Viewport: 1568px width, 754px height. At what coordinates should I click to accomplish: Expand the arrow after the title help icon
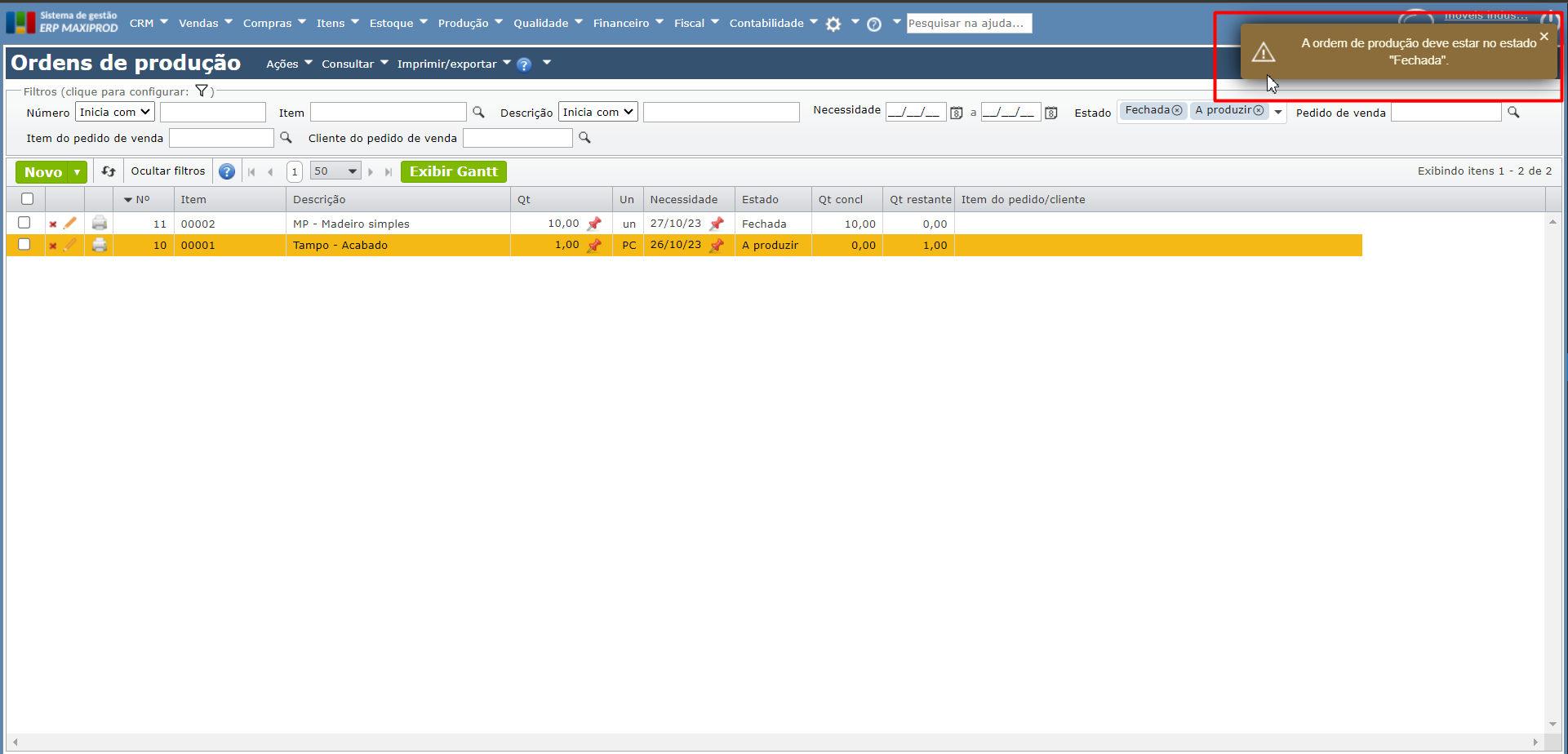(x=547, y=63)
